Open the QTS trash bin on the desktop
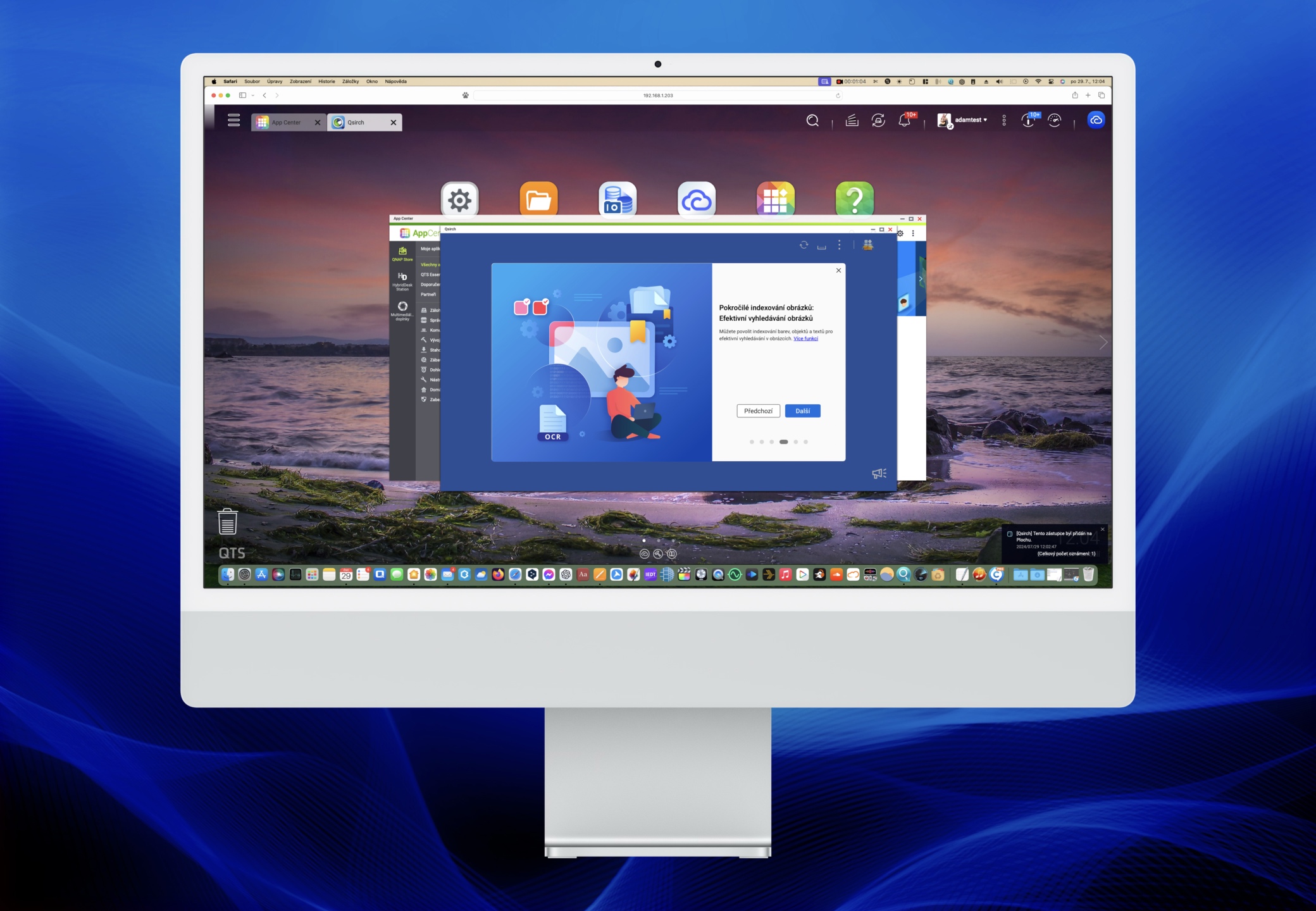The height and width of the screenshot is (911, 1316). pyautogui.click(x=228, y=521)
